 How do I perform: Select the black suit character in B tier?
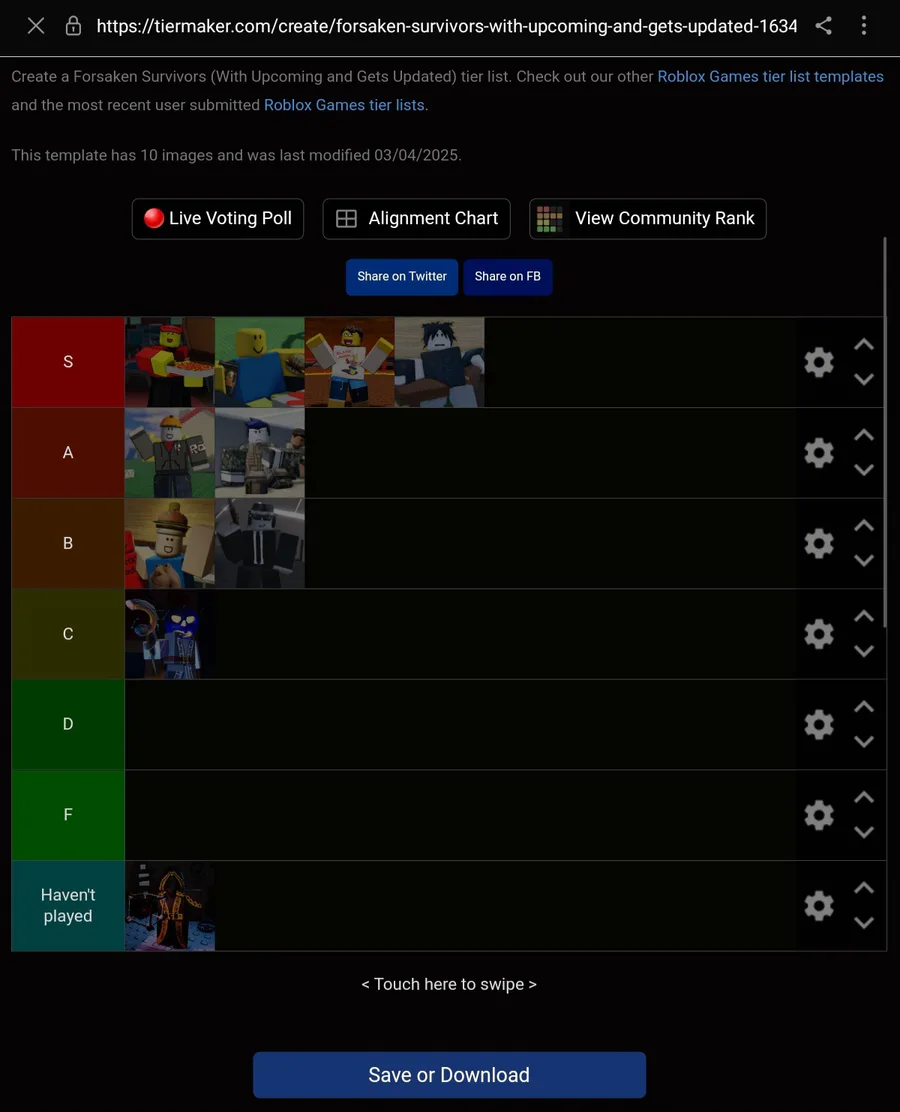[260, 543]
